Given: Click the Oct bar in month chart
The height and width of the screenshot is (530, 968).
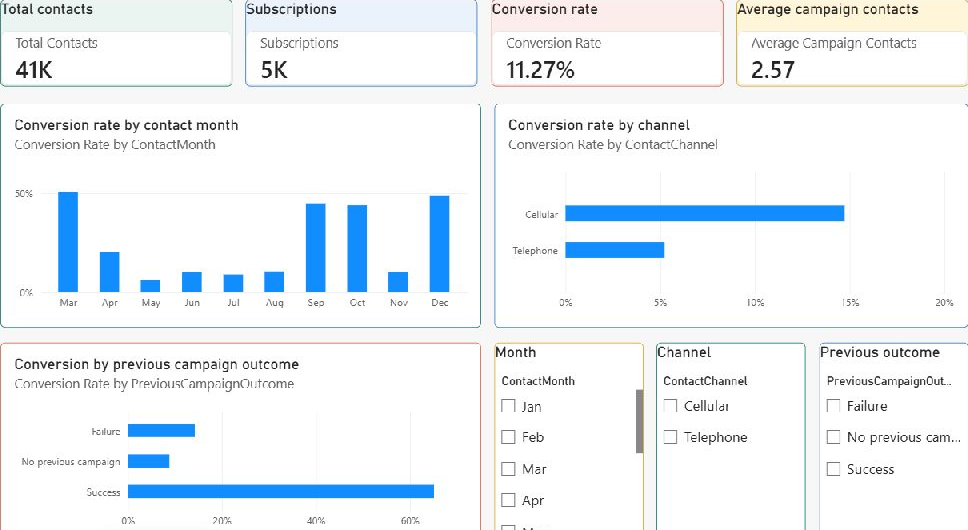Looking at the screenshot, I should click(x=357, y=248).
